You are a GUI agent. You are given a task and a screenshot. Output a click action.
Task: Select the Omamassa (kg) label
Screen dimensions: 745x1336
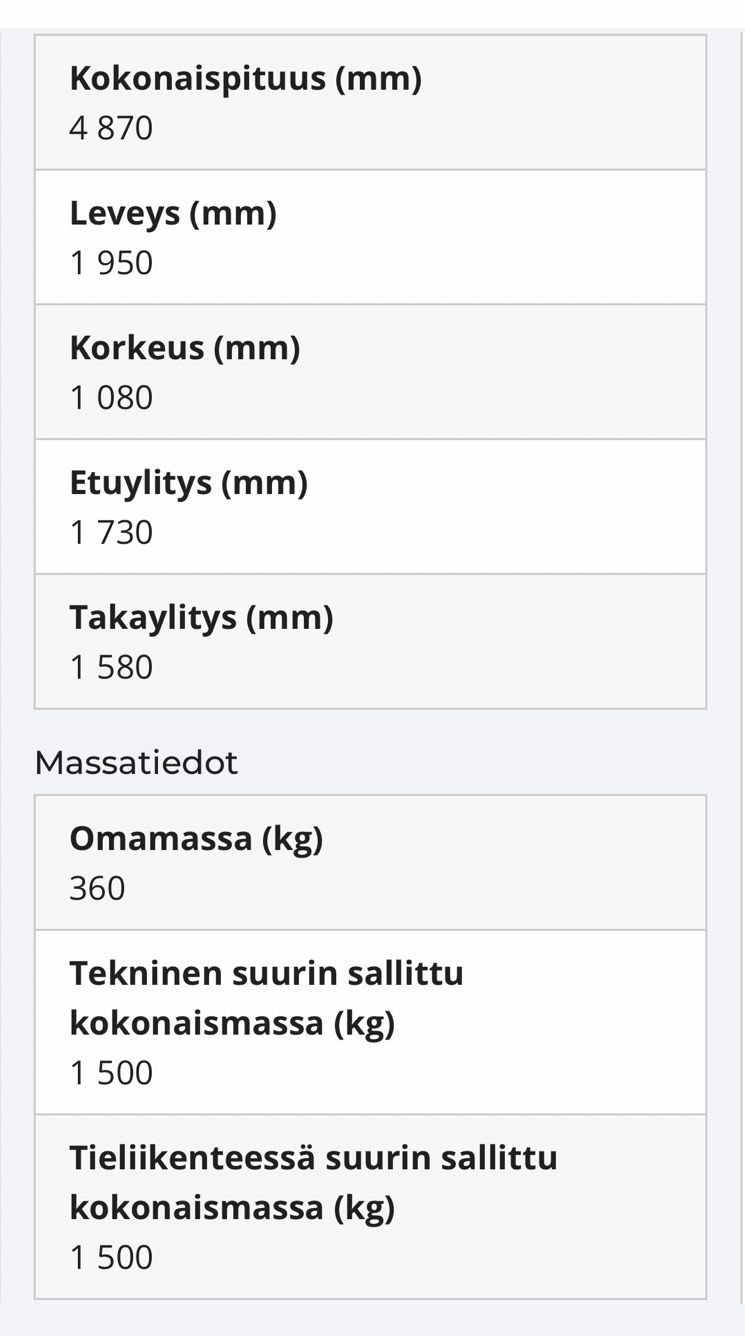(196, 839)
